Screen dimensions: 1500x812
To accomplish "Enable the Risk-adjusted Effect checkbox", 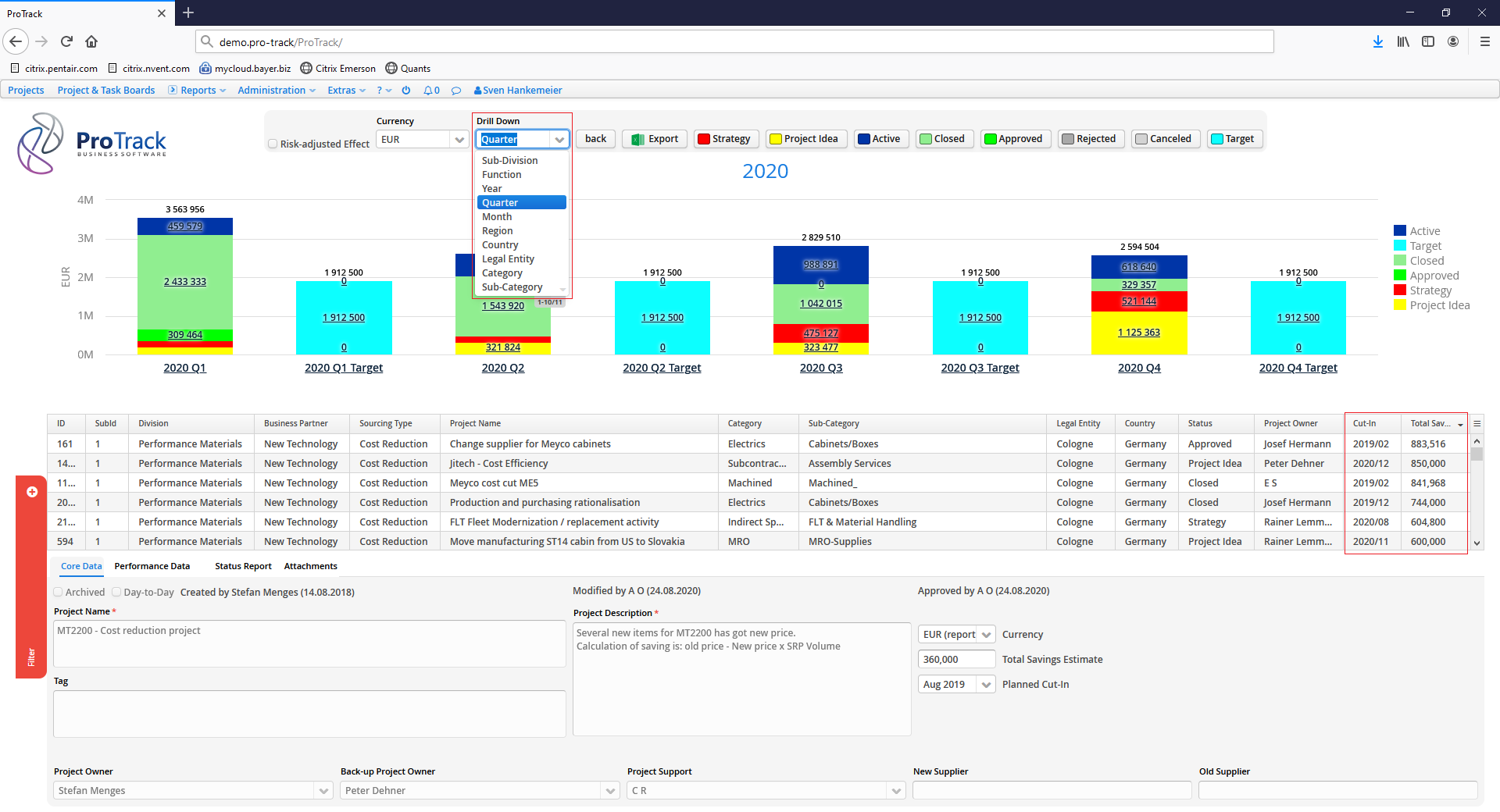I will click(273, 144).
